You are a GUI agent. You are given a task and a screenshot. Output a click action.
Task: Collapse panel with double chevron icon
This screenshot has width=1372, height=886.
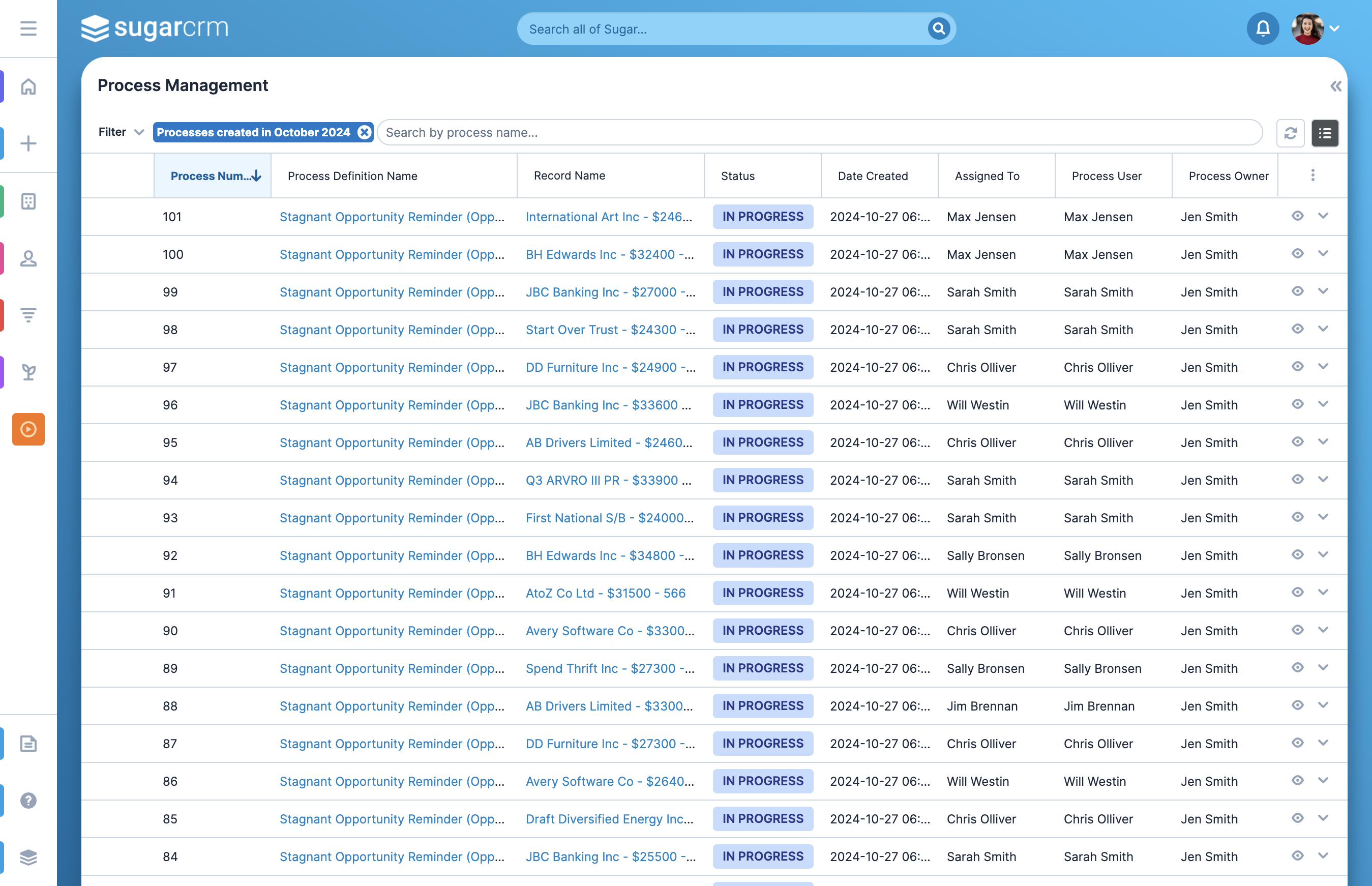click(1336, 86)
